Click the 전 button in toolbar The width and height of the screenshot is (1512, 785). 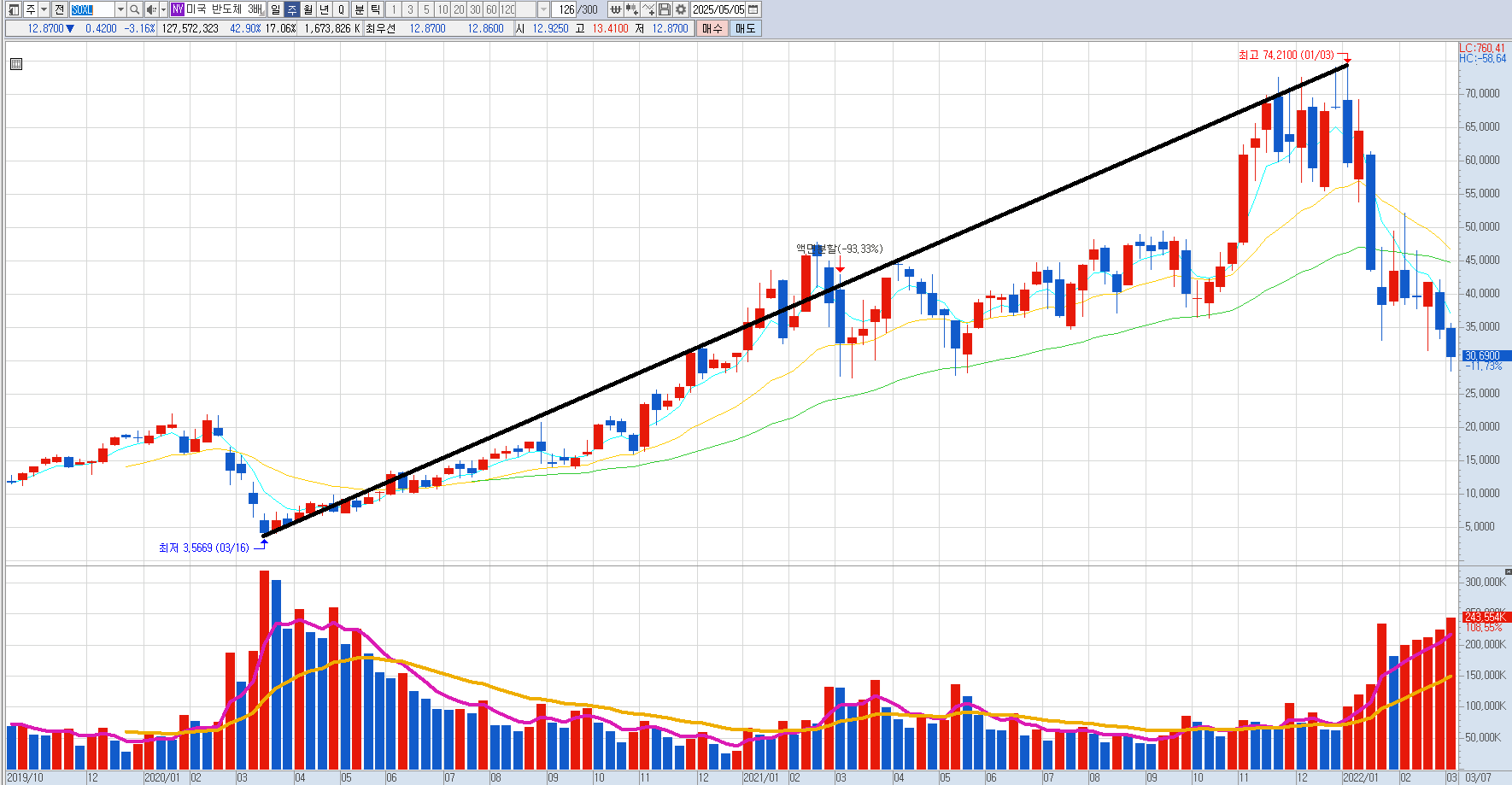pyautogui.click(x=59, y=9)
